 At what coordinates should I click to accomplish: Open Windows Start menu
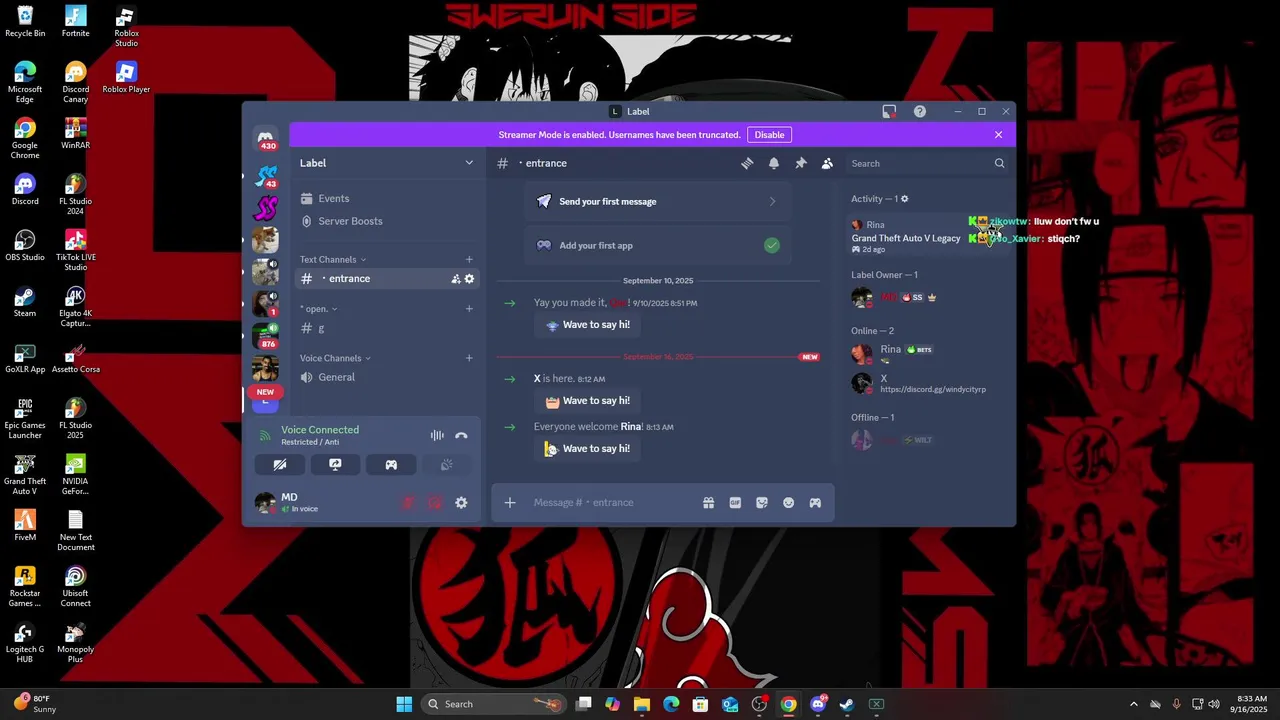pyautogui.click(x=404, y=704)
